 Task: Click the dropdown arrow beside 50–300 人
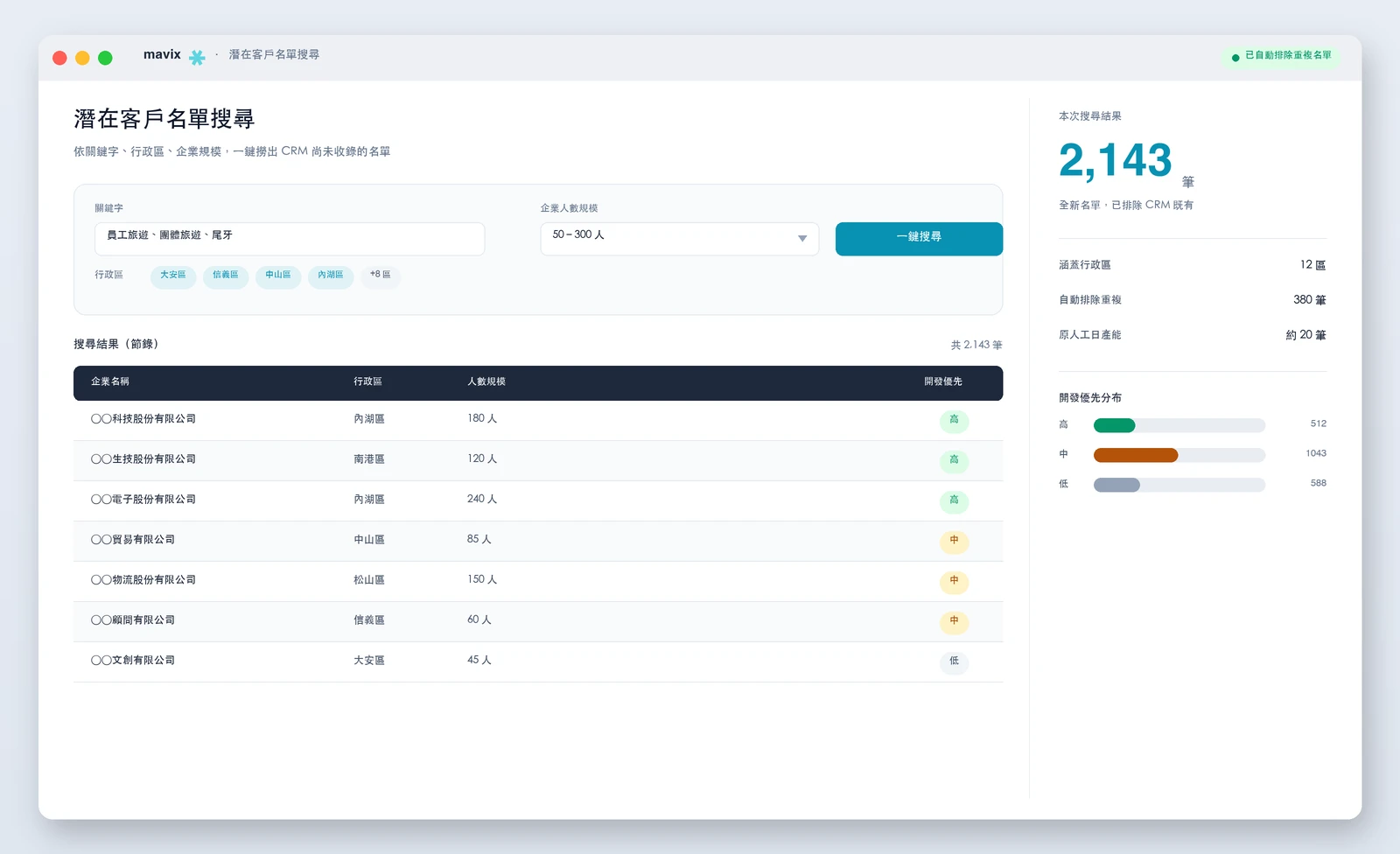(802, 239)
